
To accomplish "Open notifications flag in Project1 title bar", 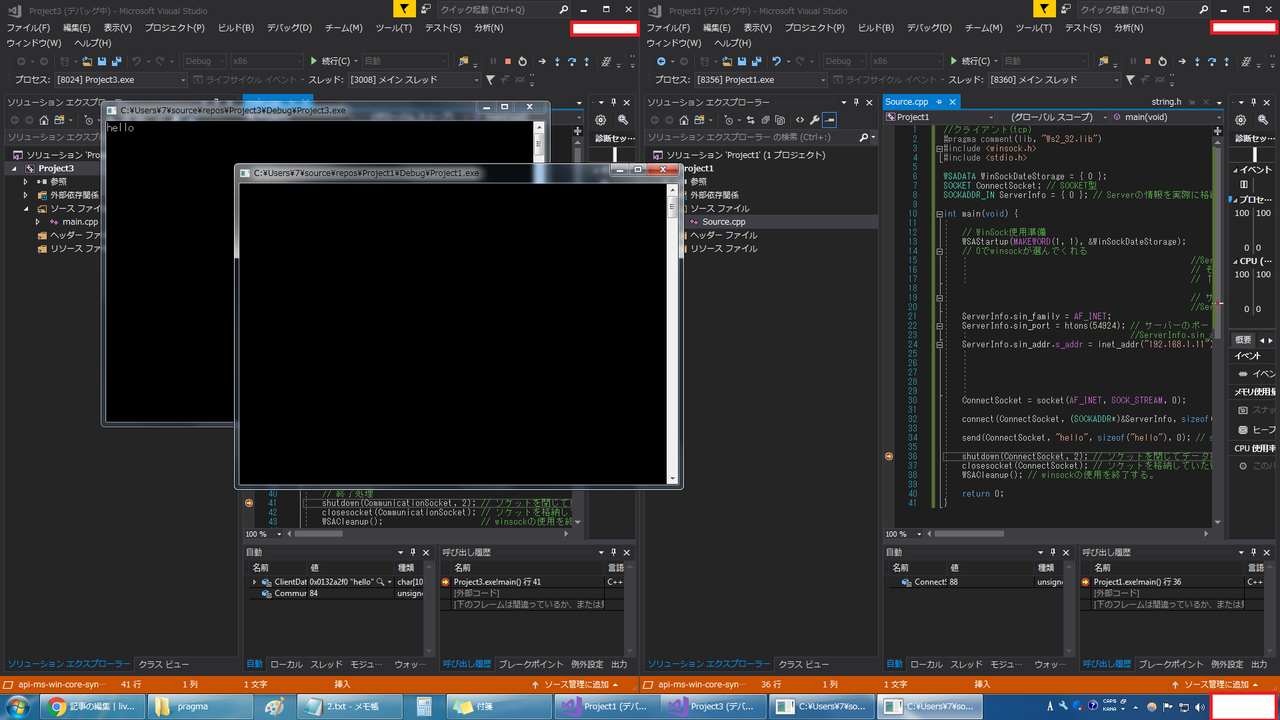I will pos(1042,9).
